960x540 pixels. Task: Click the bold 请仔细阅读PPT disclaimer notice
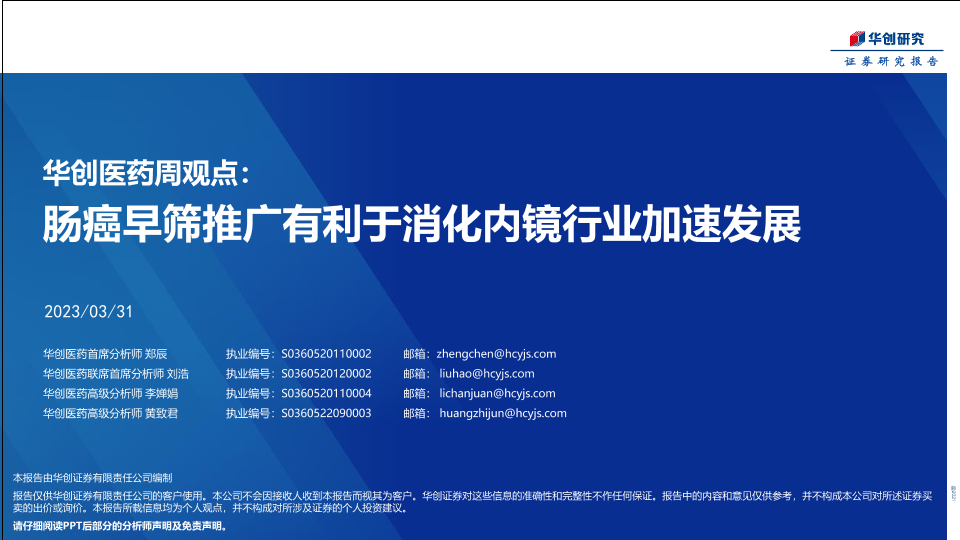coord(120,525)
